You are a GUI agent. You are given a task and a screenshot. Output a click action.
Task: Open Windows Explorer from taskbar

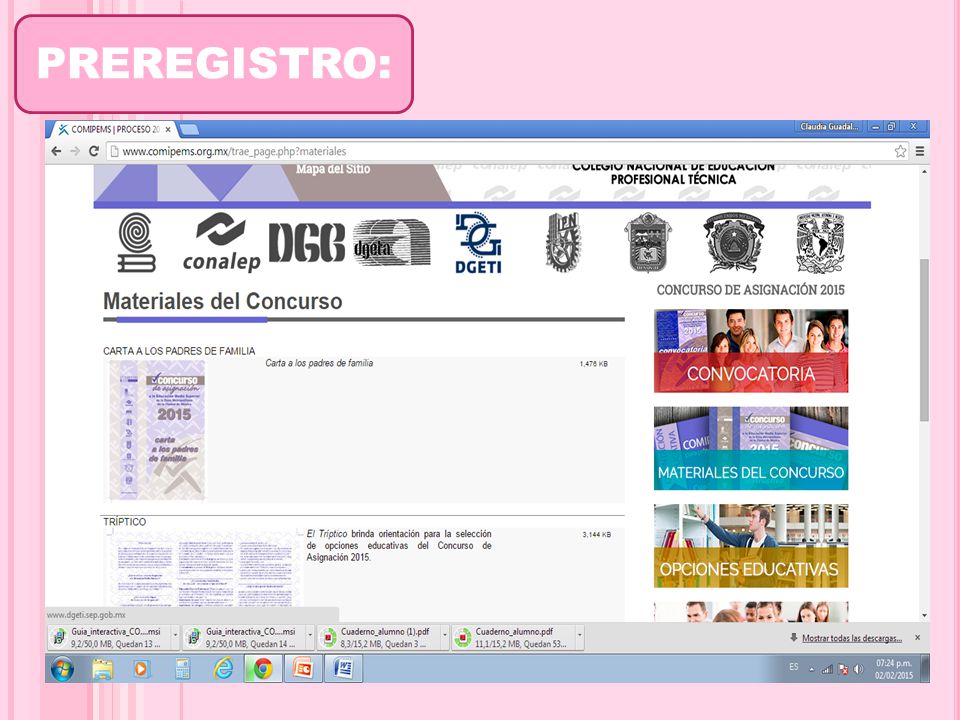tap(103, 669)
